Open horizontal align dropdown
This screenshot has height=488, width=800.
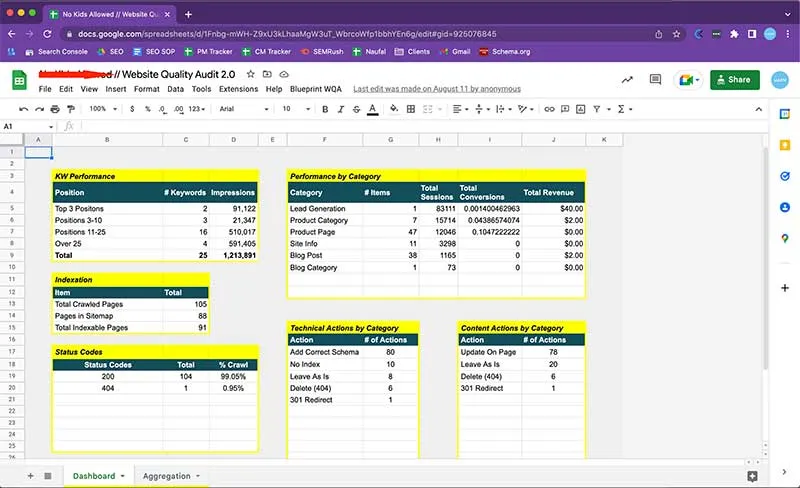460,109
